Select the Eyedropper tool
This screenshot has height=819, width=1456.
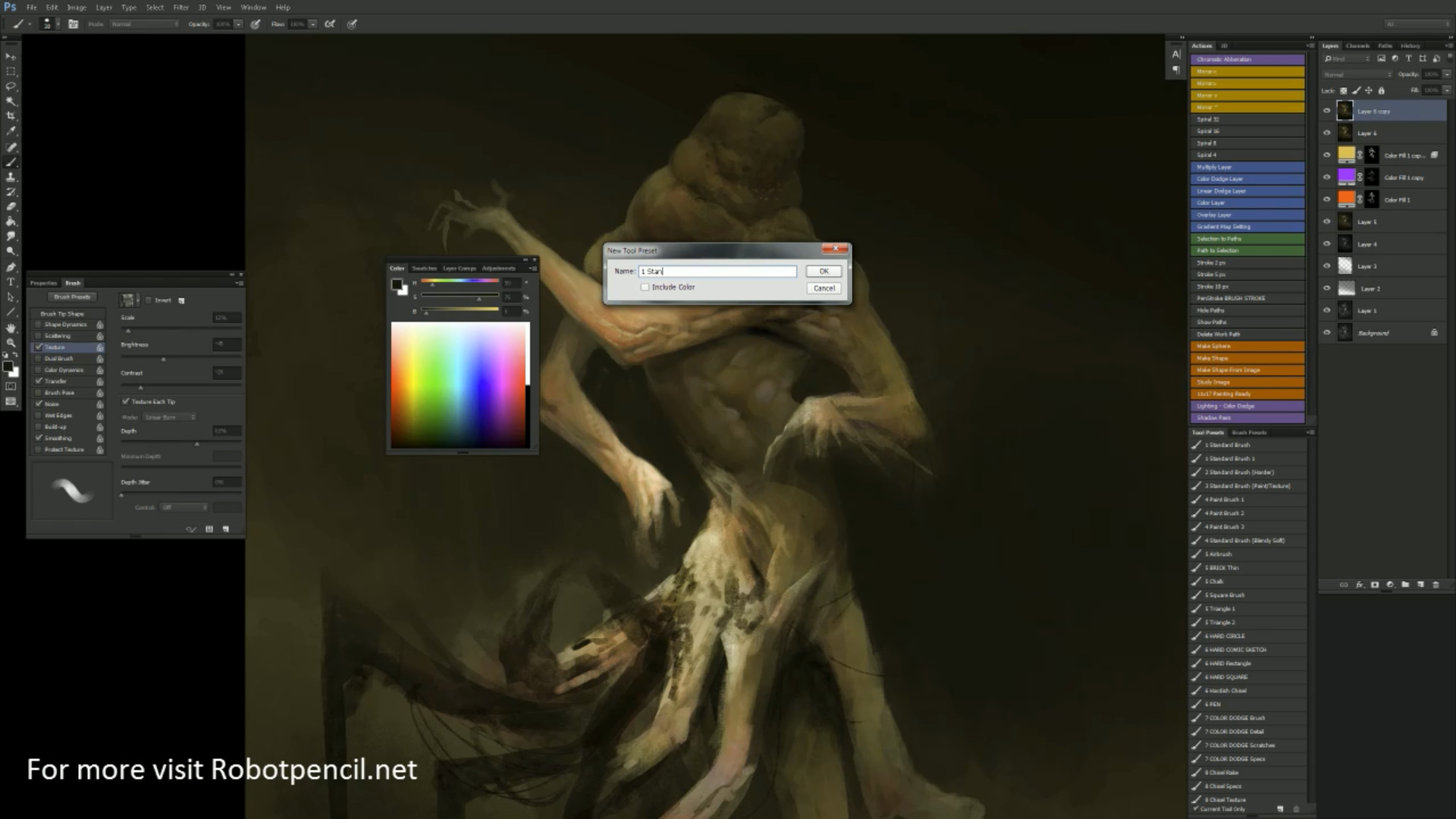pyautogui.click(x=11, y=131)
